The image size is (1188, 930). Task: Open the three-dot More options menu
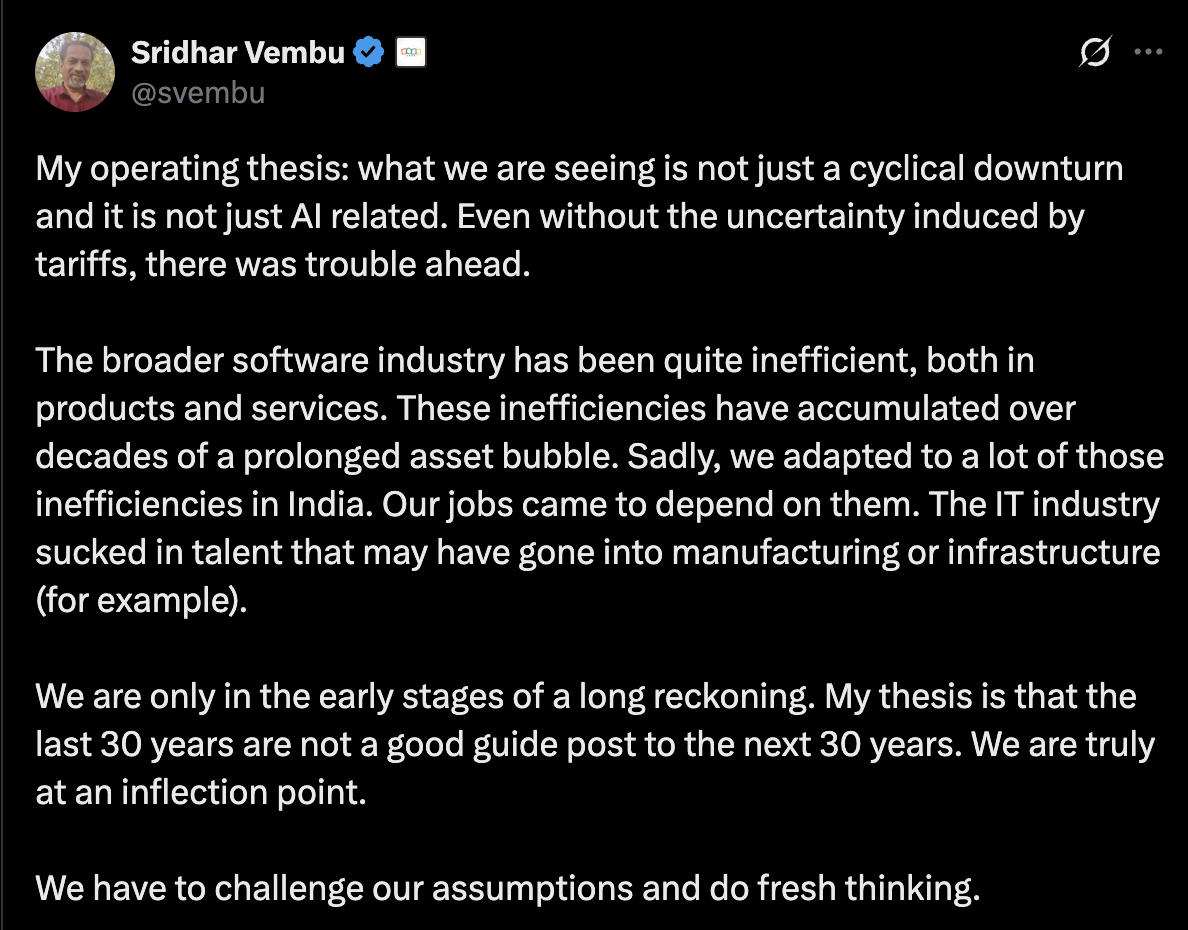(1147, 54)
